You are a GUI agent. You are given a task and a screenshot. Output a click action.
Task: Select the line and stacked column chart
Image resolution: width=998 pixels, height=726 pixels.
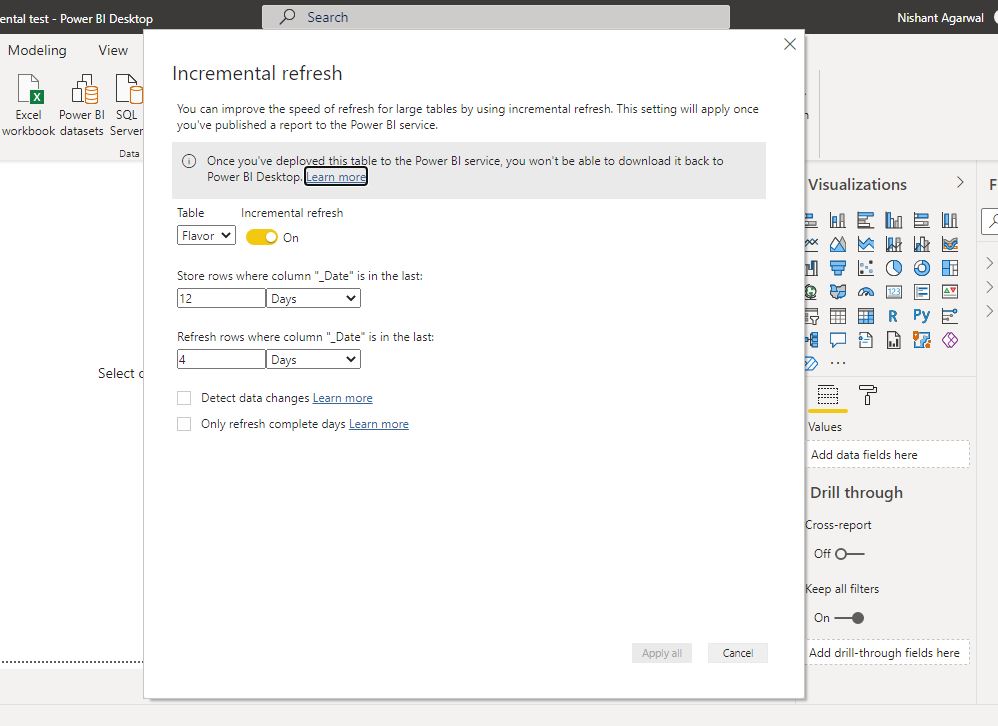click(894, 244)
